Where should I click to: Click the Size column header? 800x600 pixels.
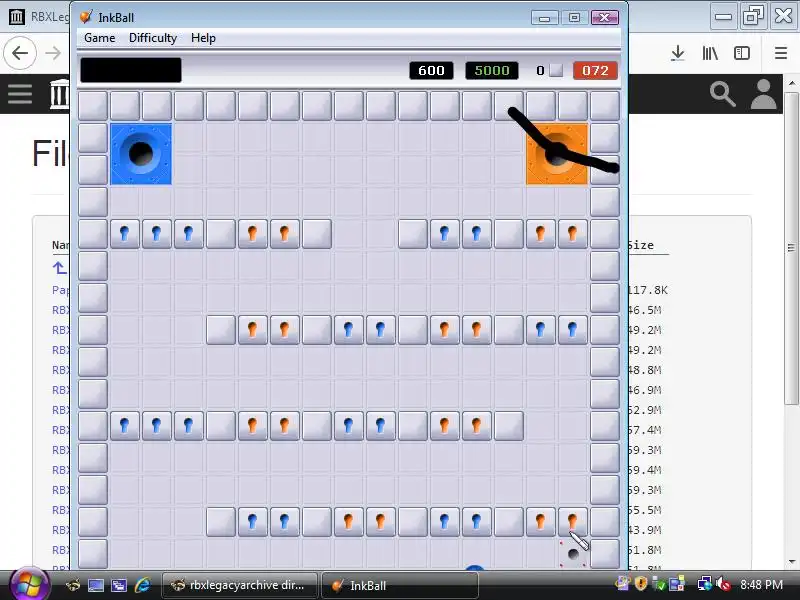click(x=641, y=245)
